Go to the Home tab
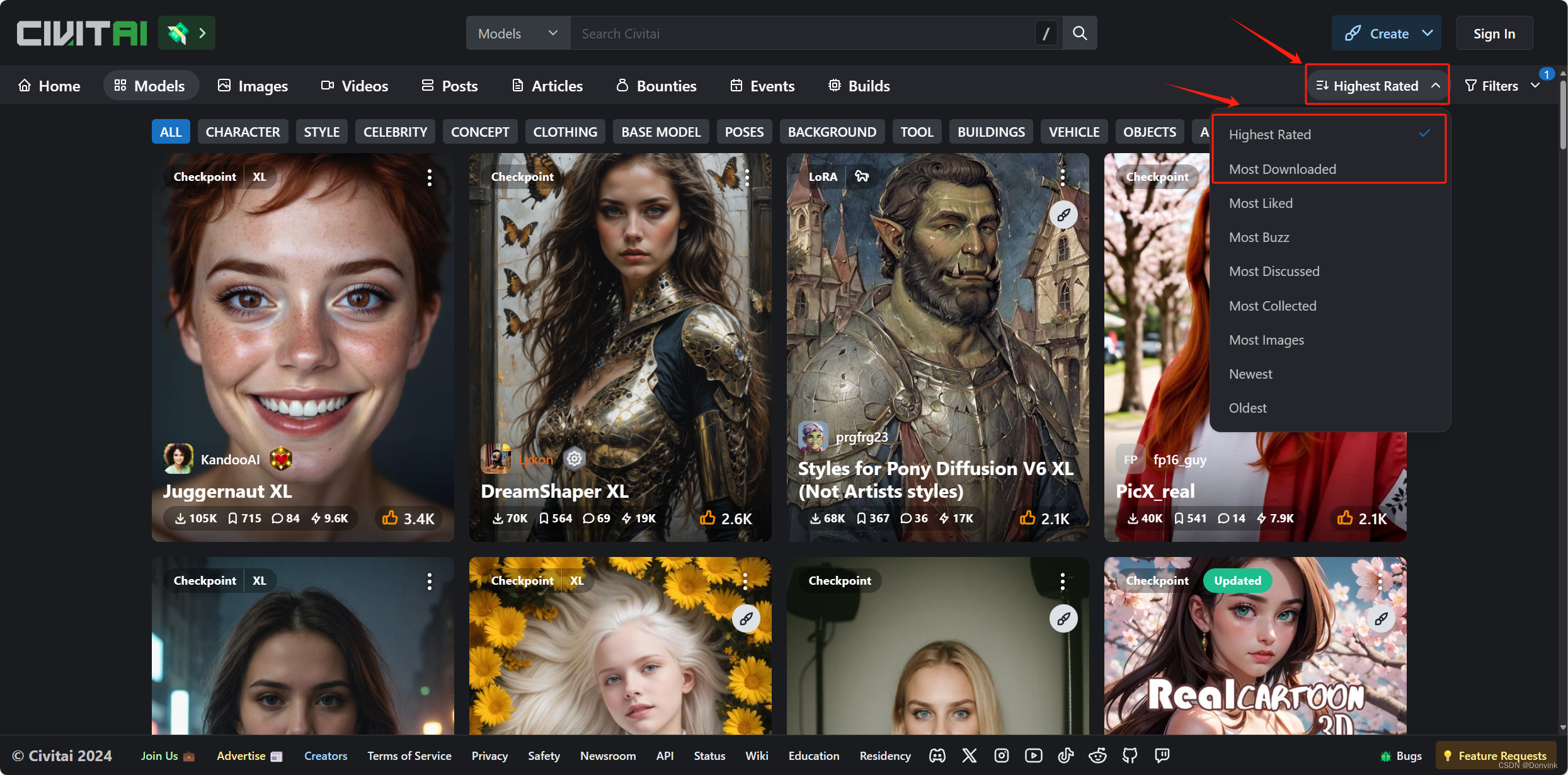This screenshot has height=775, width=1568. click(x=49, y=86)
